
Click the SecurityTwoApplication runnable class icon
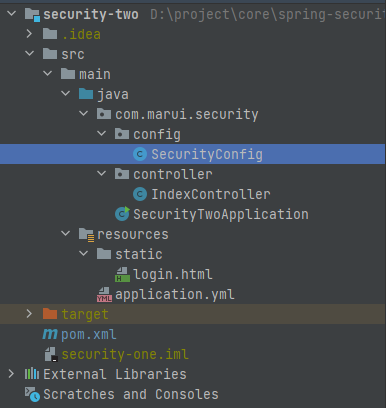122,214
